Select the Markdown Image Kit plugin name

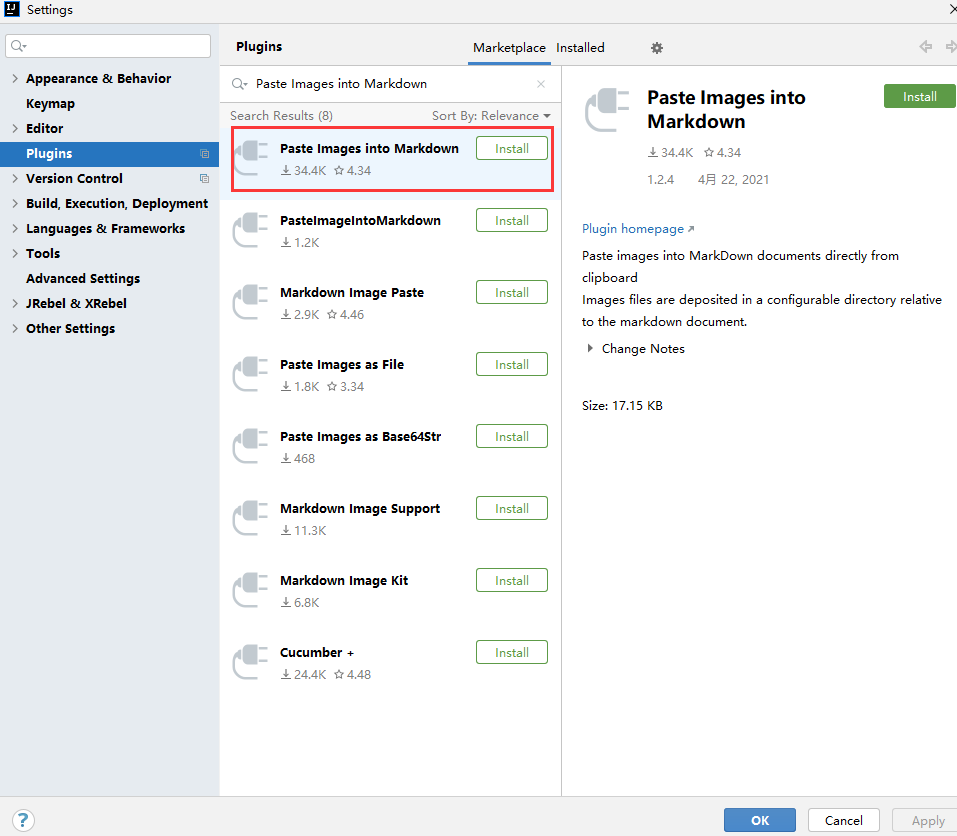344,581
